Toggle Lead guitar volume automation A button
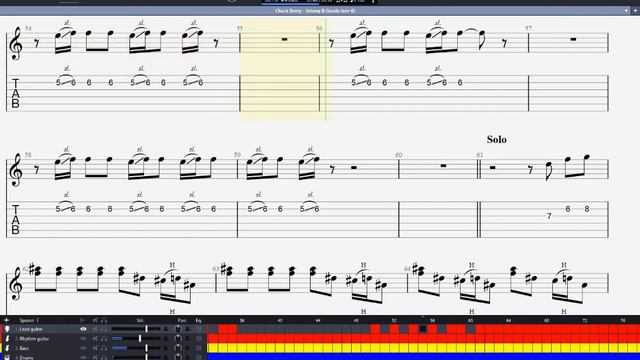Screen dimensions: 640x360 click(166, 329)
